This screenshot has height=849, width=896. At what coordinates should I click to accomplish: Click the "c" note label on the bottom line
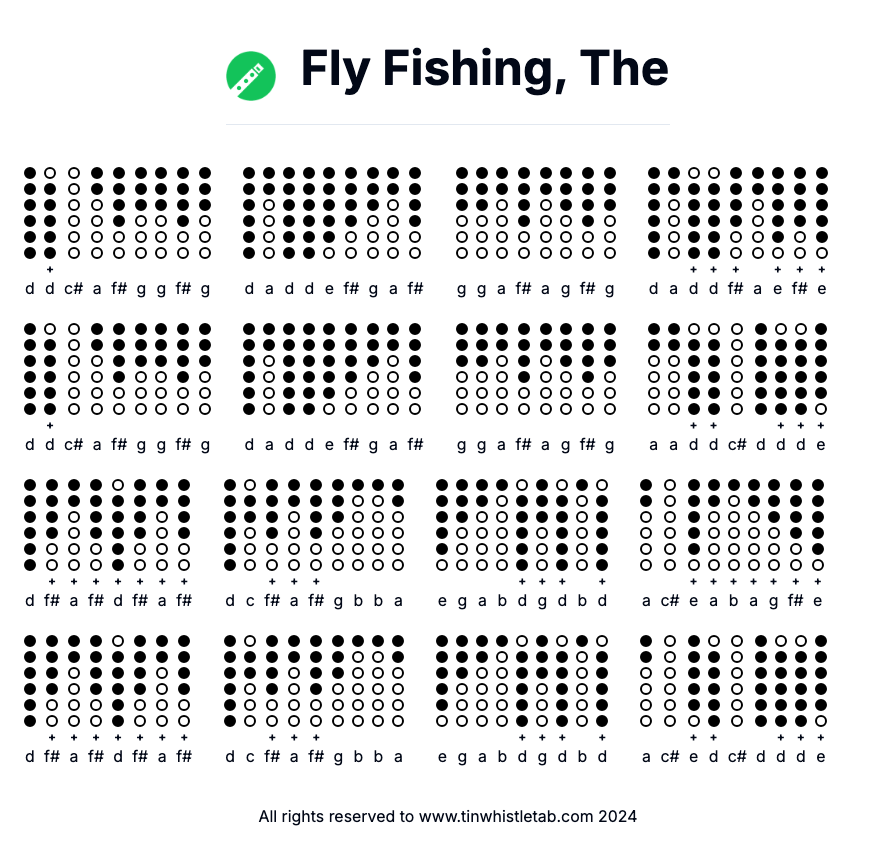point(251,757)
